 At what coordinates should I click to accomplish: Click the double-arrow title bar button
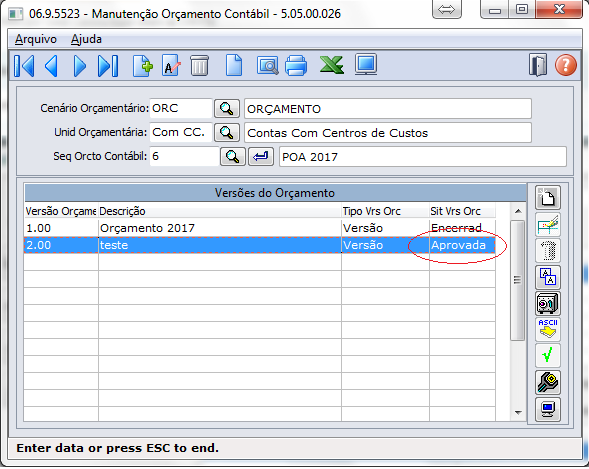pyautogui.click(x=447, y=9)
